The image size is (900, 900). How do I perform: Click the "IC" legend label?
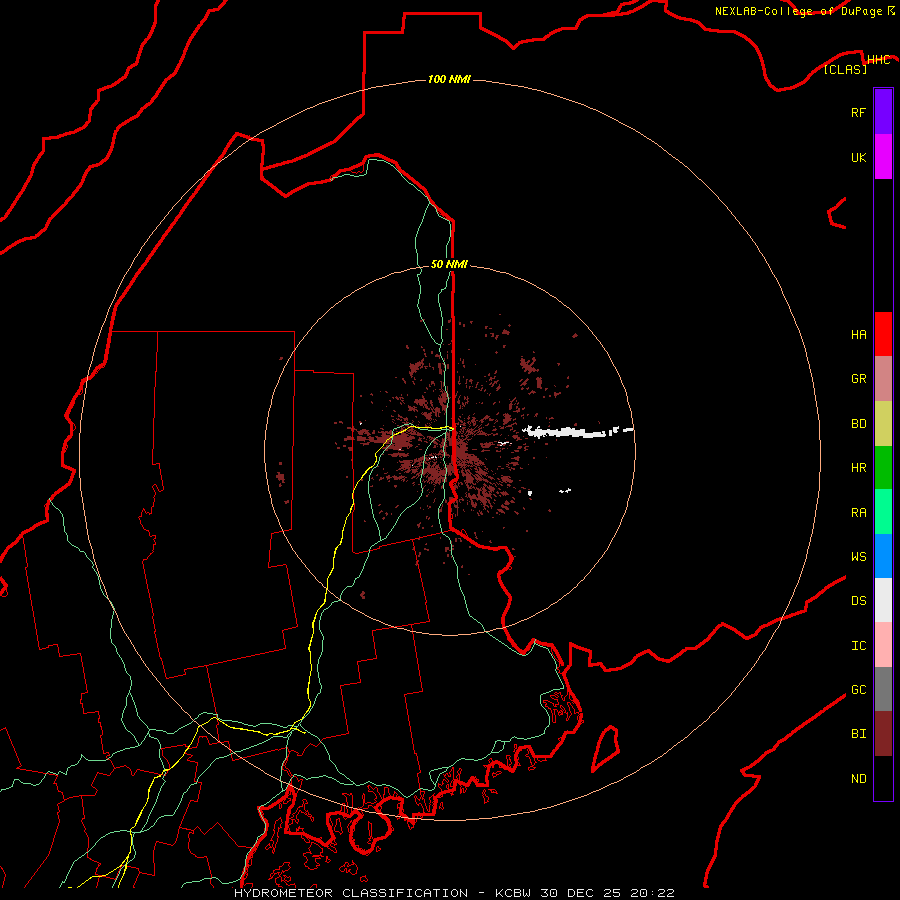click(x=858, y=646)
